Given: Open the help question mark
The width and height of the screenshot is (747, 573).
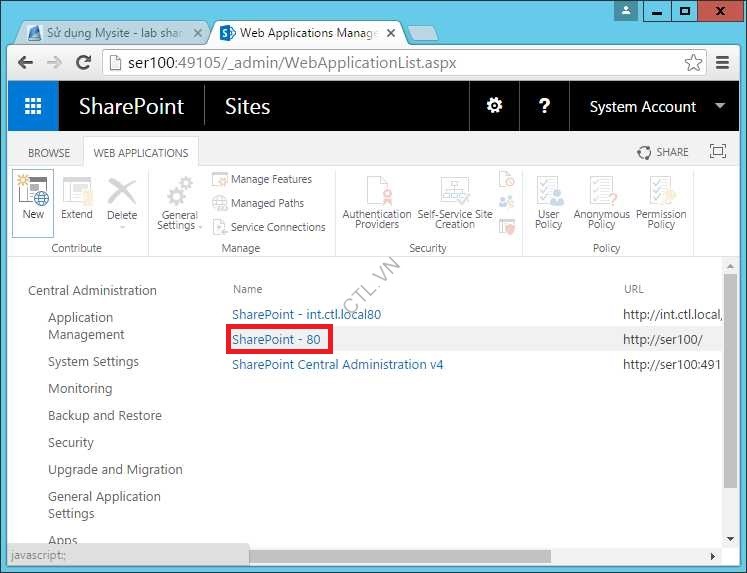Looking at the screenshot, I should [x=544, y=106].
